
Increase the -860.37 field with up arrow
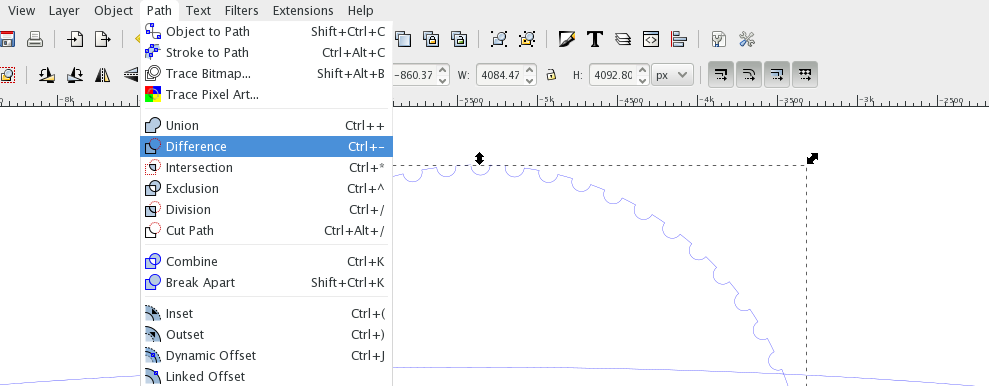[x=443, y=70]
